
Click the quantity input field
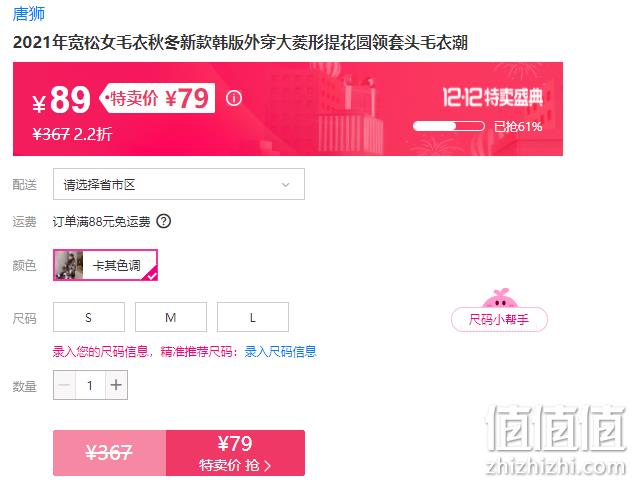click(x=90, y=385)
